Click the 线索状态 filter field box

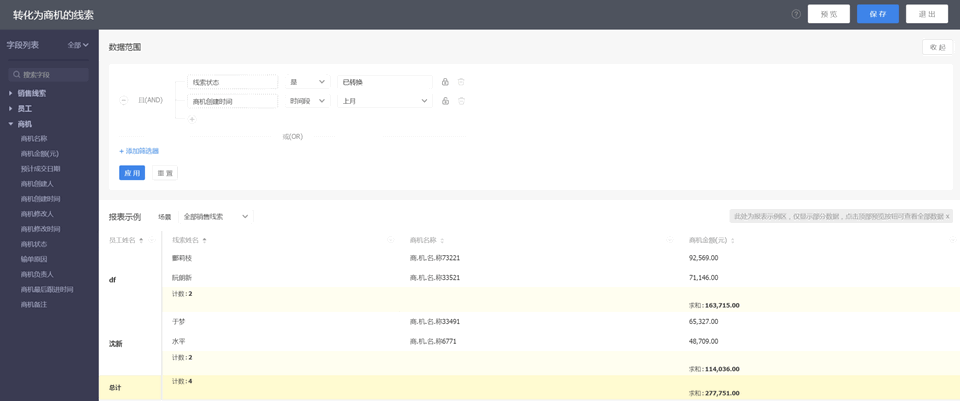pyautogui.click(x=233, y=82)
